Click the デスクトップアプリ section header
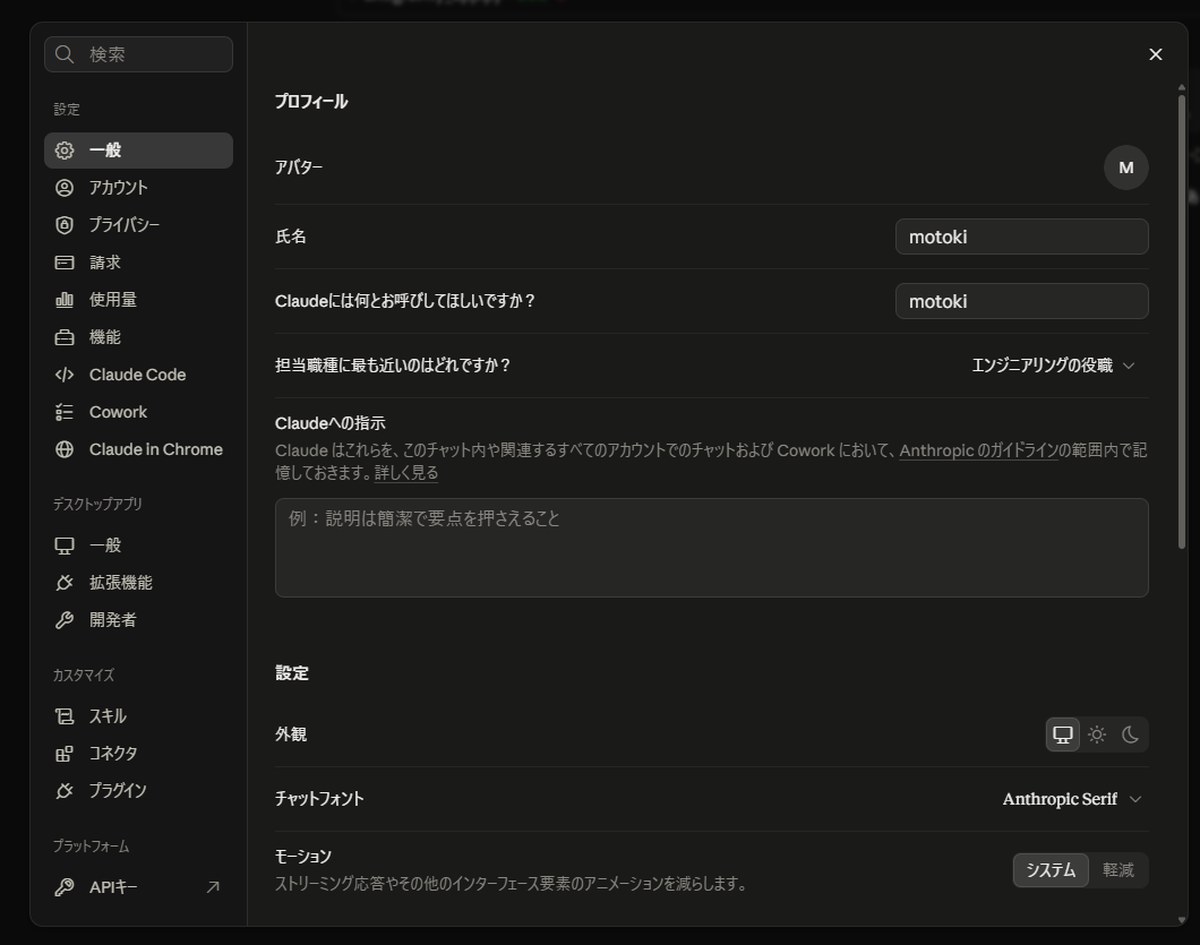Image resolution: width=1200 pixels, height=945 pixels. (x=98, y=504)
